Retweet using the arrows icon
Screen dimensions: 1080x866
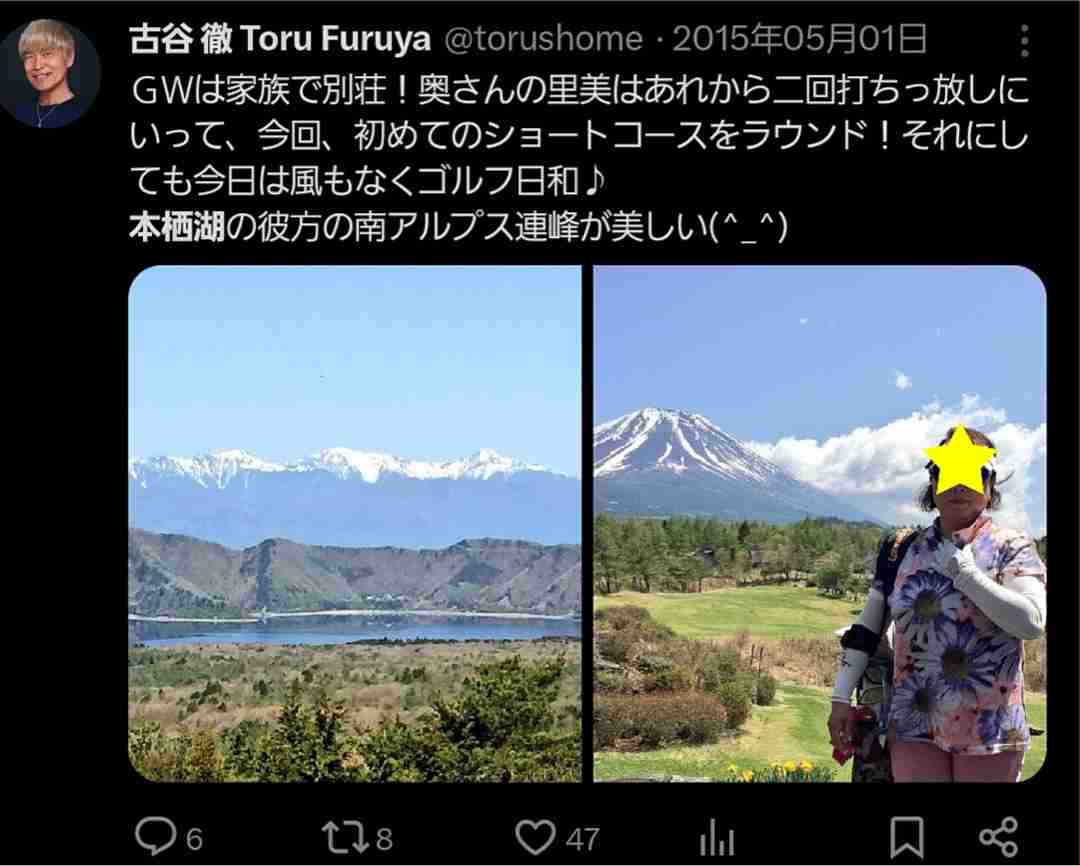(345, 837)
